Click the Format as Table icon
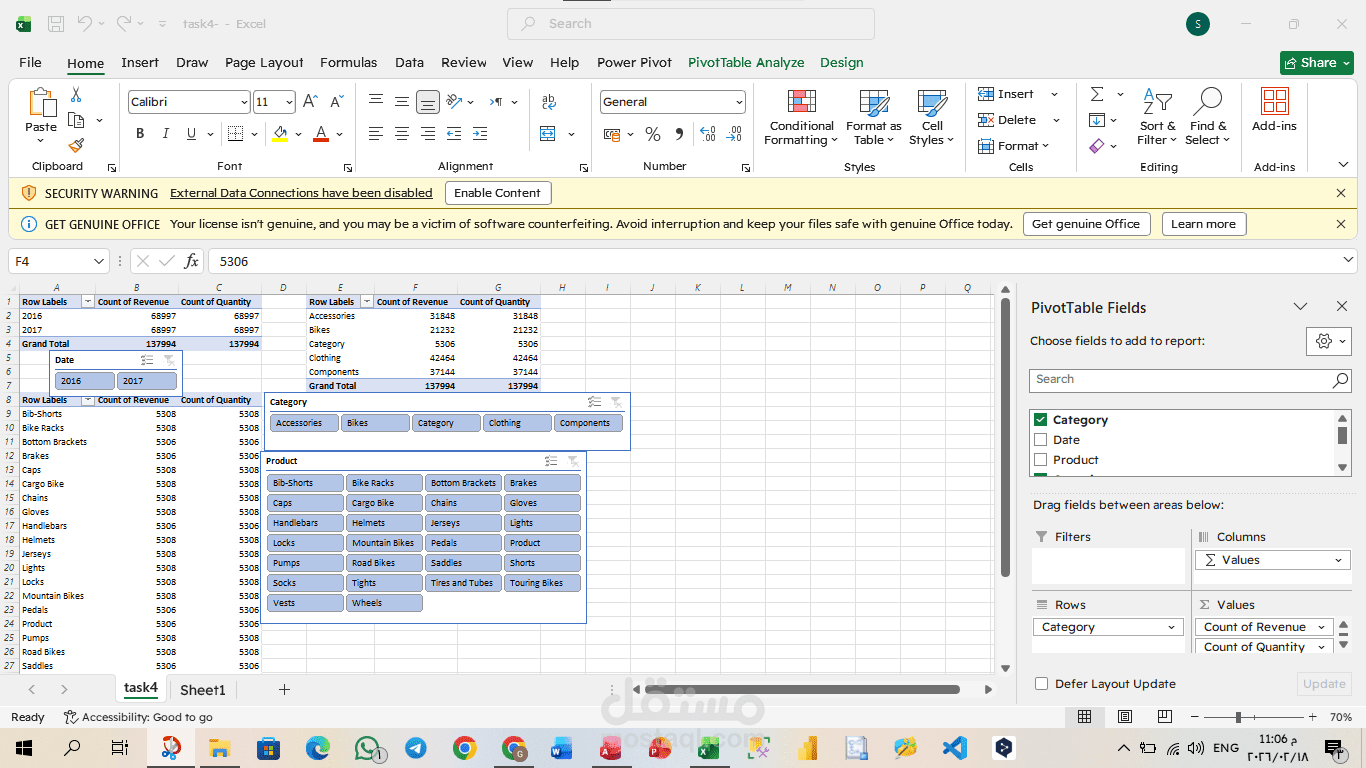Image resolution: width=1366 pixels, height=768 pixels. pyautogui.click(x=872, y=119)
